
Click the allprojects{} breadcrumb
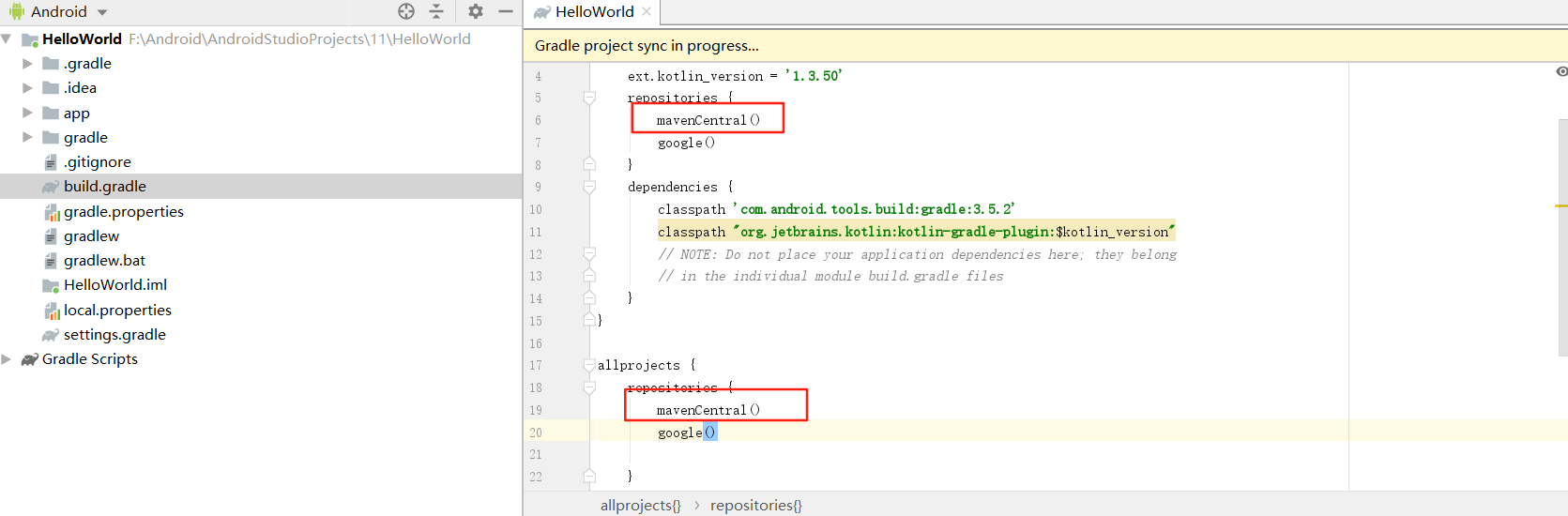click(641, 505)
